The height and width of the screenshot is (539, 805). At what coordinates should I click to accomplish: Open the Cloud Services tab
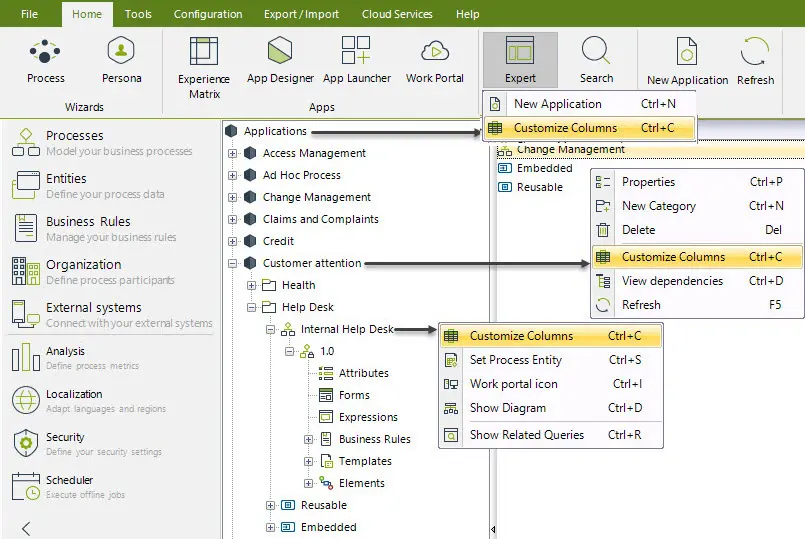(x=397, y=14)
